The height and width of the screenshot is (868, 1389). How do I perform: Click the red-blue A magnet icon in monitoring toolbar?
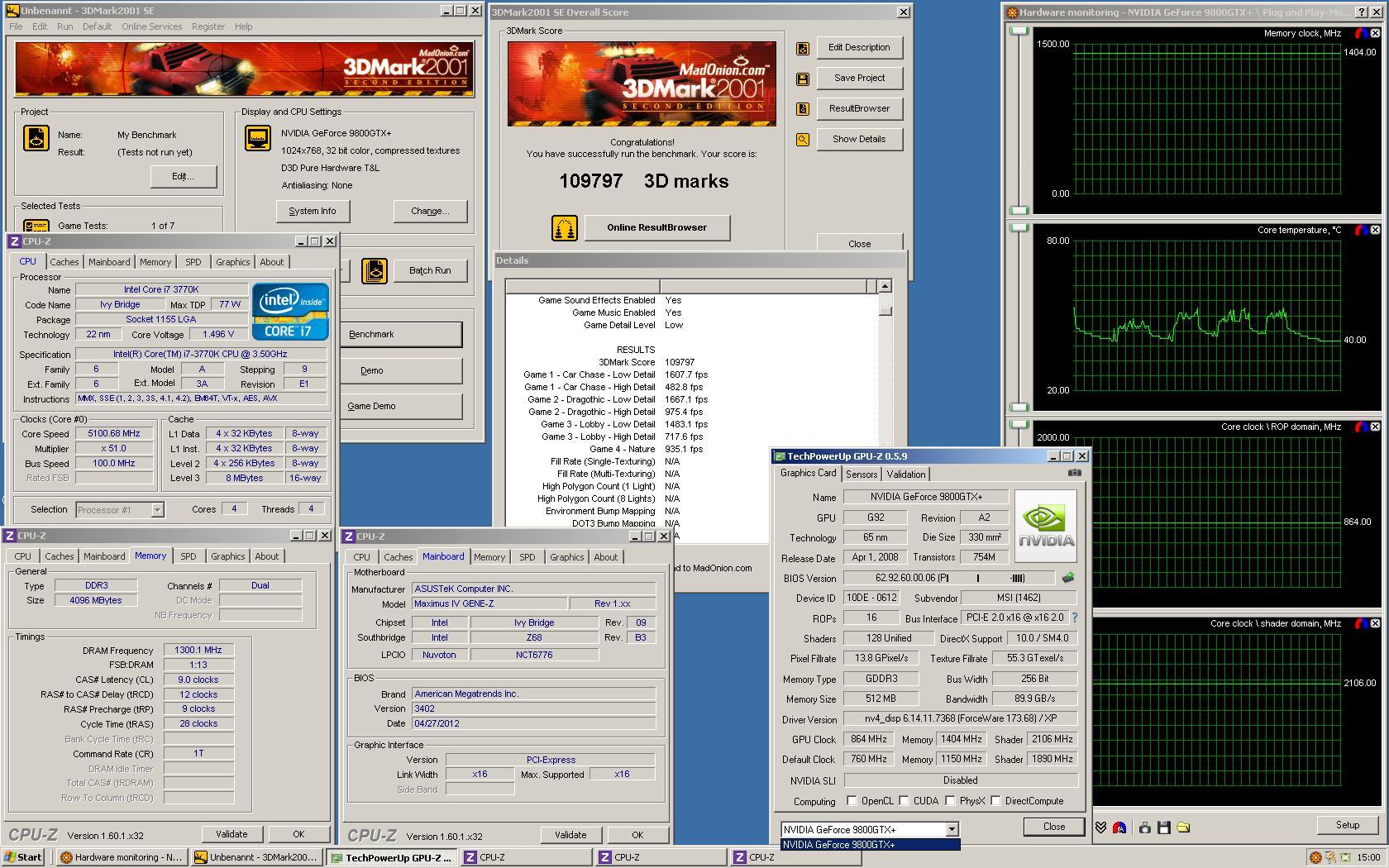tap(1119, 827)
